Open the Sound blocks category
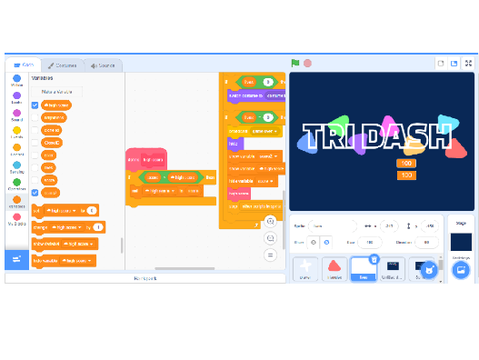479x360 pixels. click(x=17, y=115)
